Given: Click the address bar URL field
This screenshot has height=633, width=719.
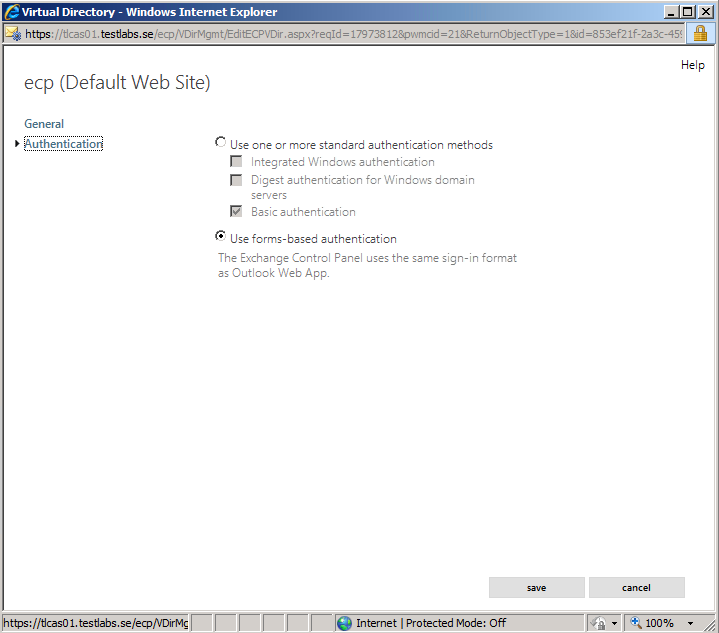Looking at the screenshot, I should (353, 34).
